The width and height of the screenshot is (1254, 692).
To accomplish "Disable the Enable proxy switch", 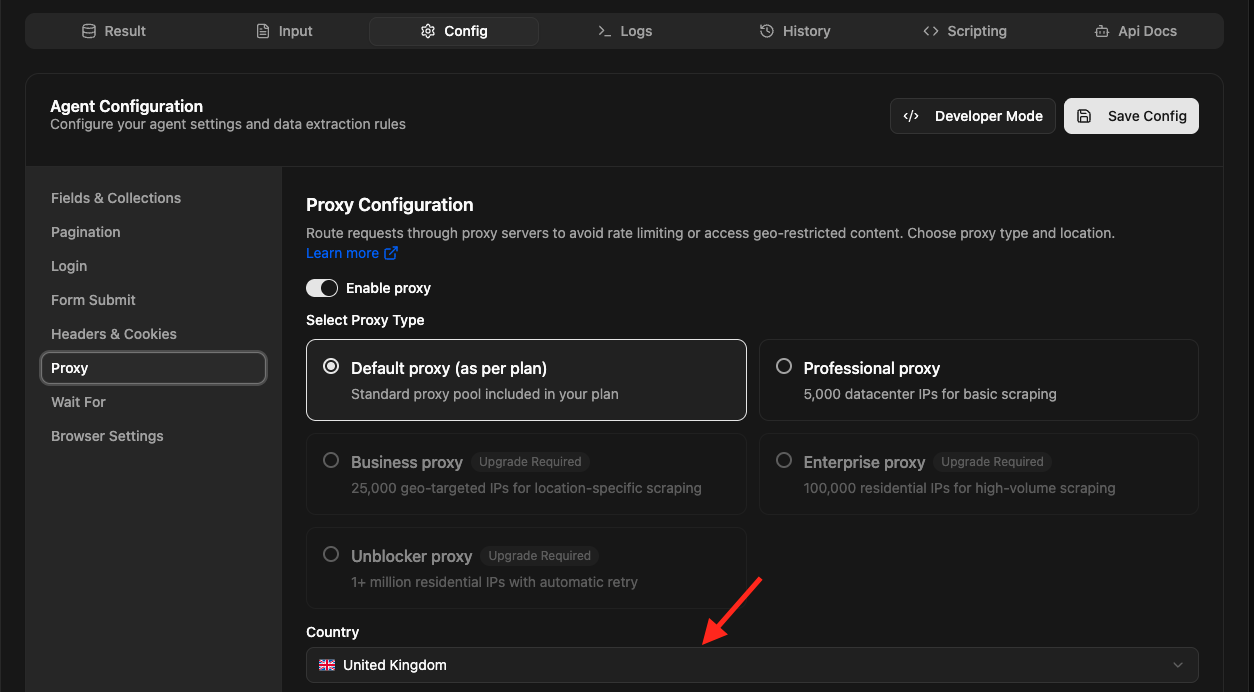I will [322, 288].
